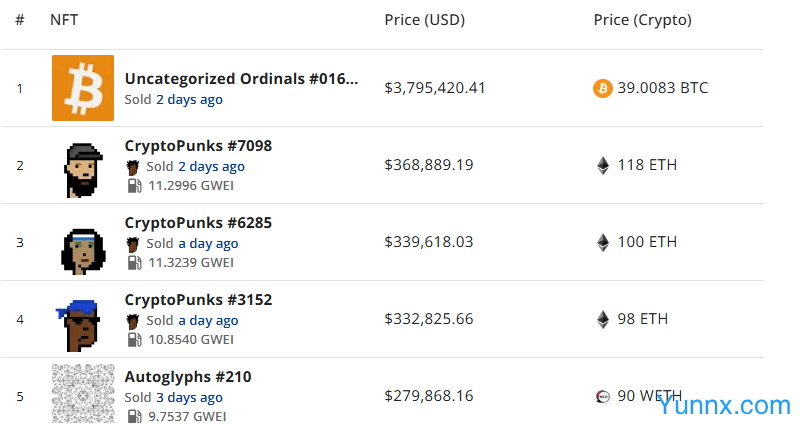
Task: Click '2 days ago' link under Ordinals
Action: click(x=189, y=100)
